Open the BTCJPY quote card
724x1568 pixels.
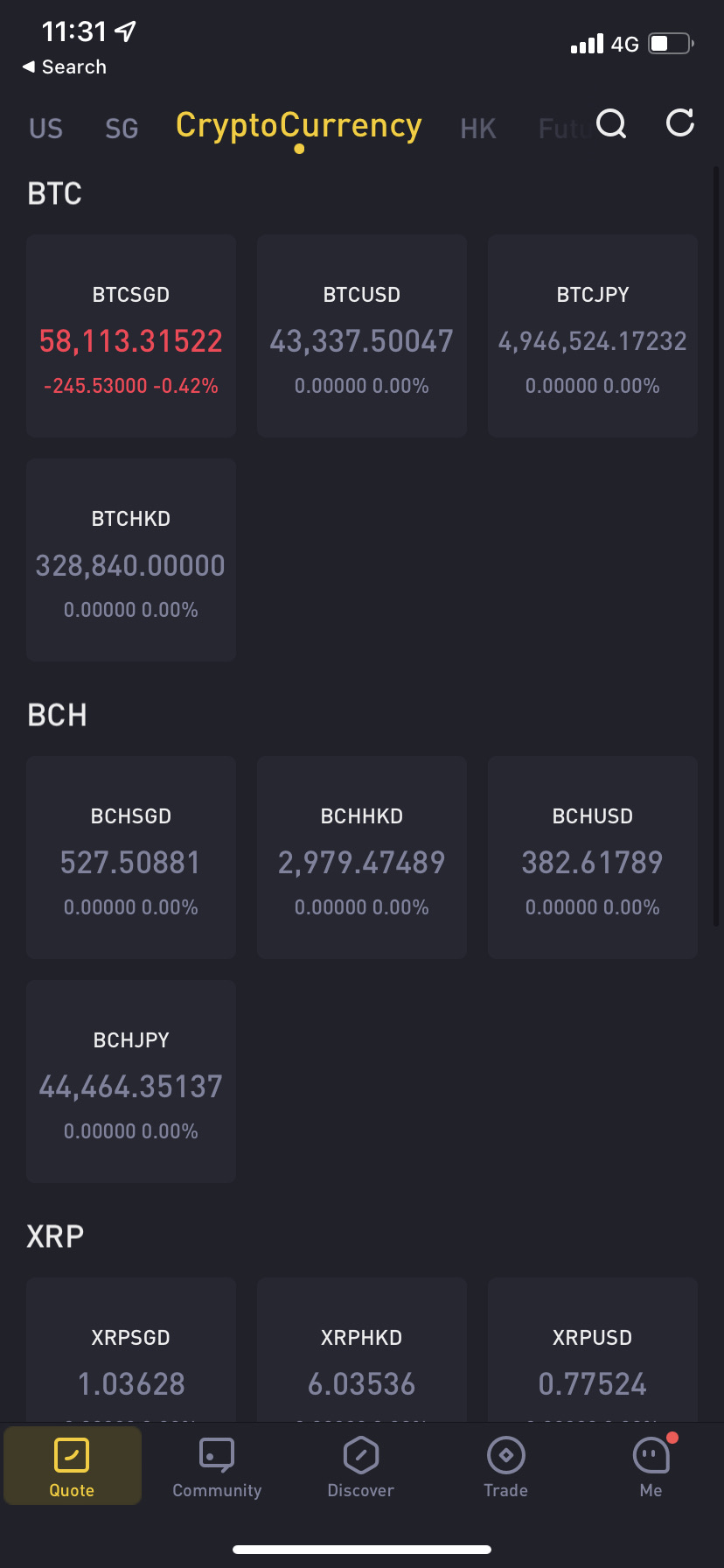593,336
